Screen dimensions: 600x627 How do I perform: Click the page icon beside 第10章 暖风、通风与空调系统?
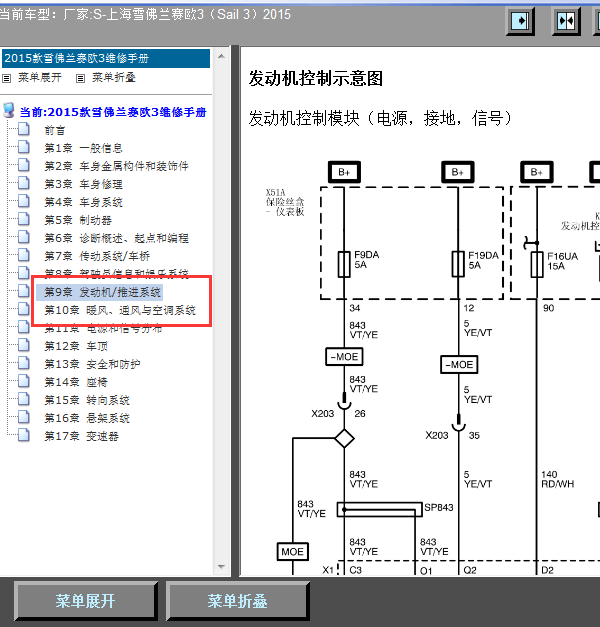click(24, 310)
